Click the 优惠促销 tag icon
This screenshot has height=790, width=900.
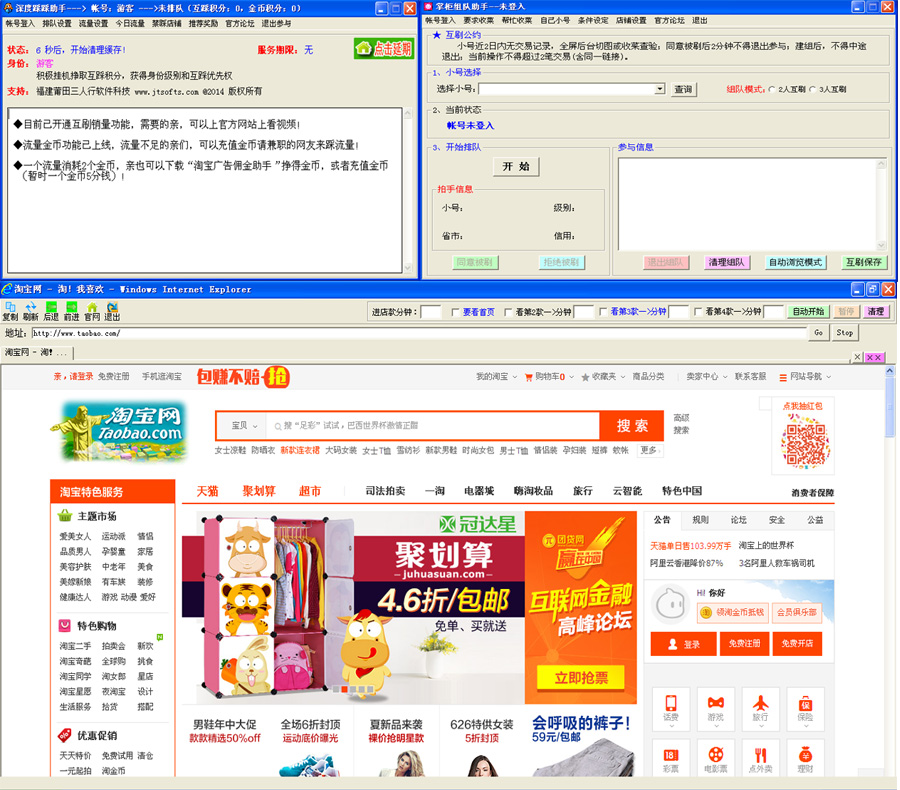click(x=65, y=735)
